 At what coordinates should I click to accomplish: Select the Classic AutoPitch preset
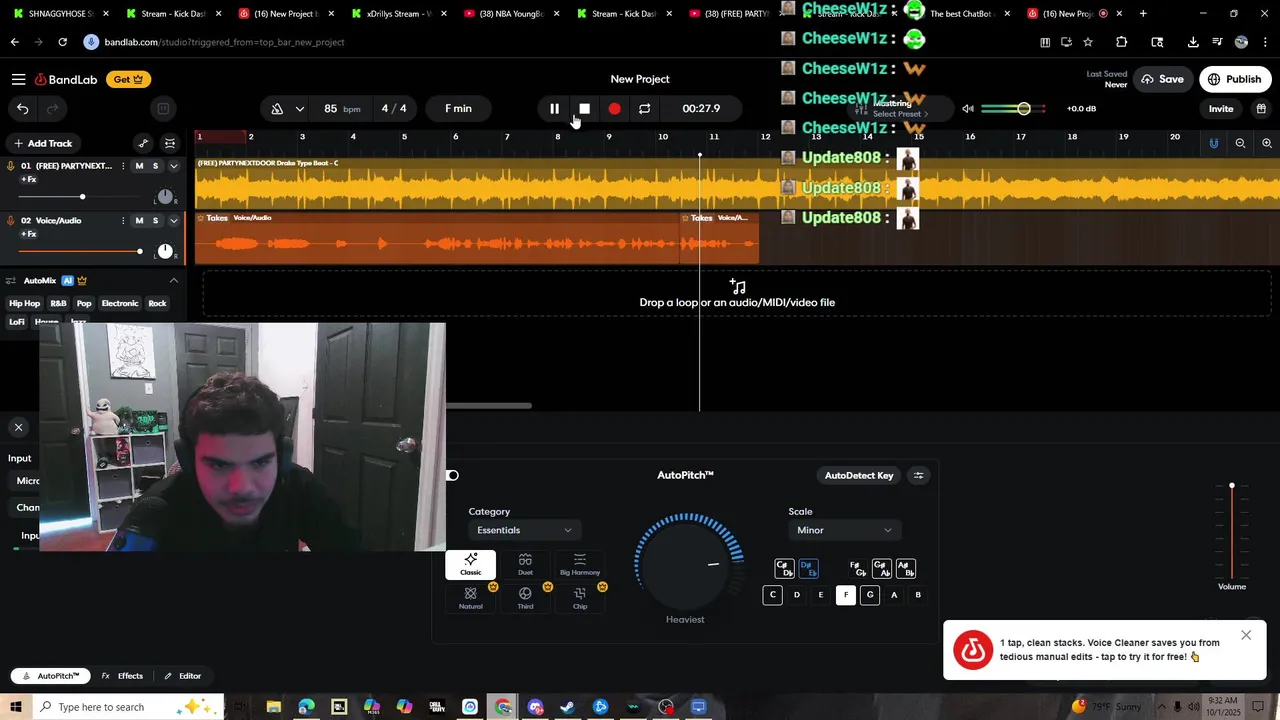pyautogui.click(x=470, y=565)
